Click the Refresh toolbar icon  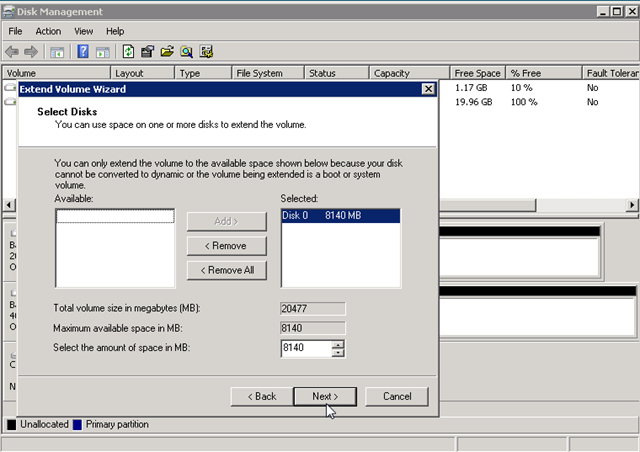point(128,52)
